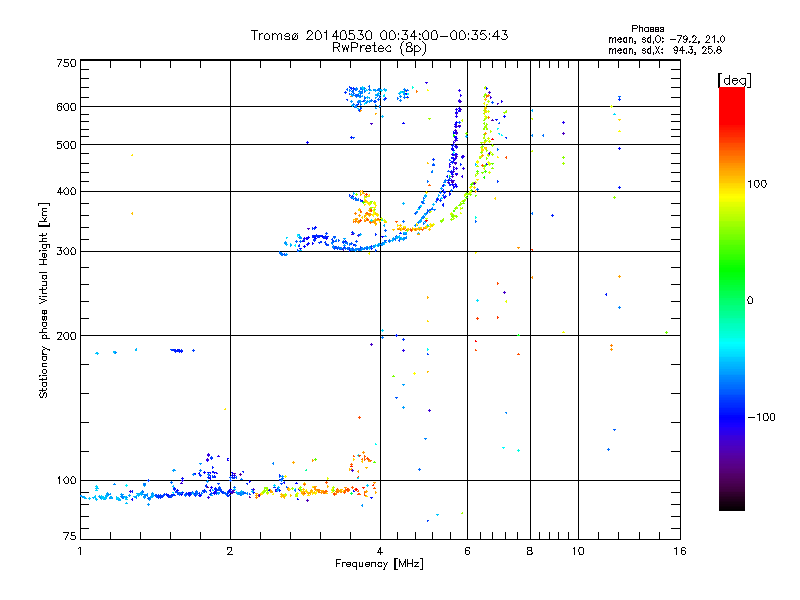Click the Tromsø date and time title
Image resolution: width=800 pixels, height=600 pixels.
click(x=379, y=35)
